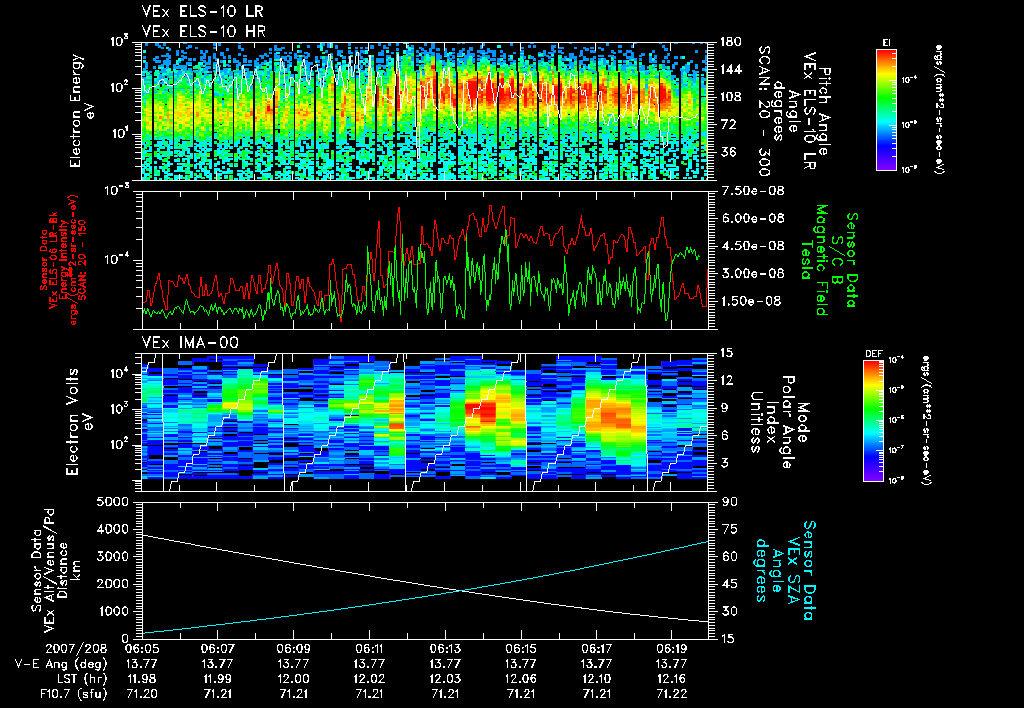1024x708 pixels.
Task: Click the 06:15 time tick label
Action: coord(520,650)
